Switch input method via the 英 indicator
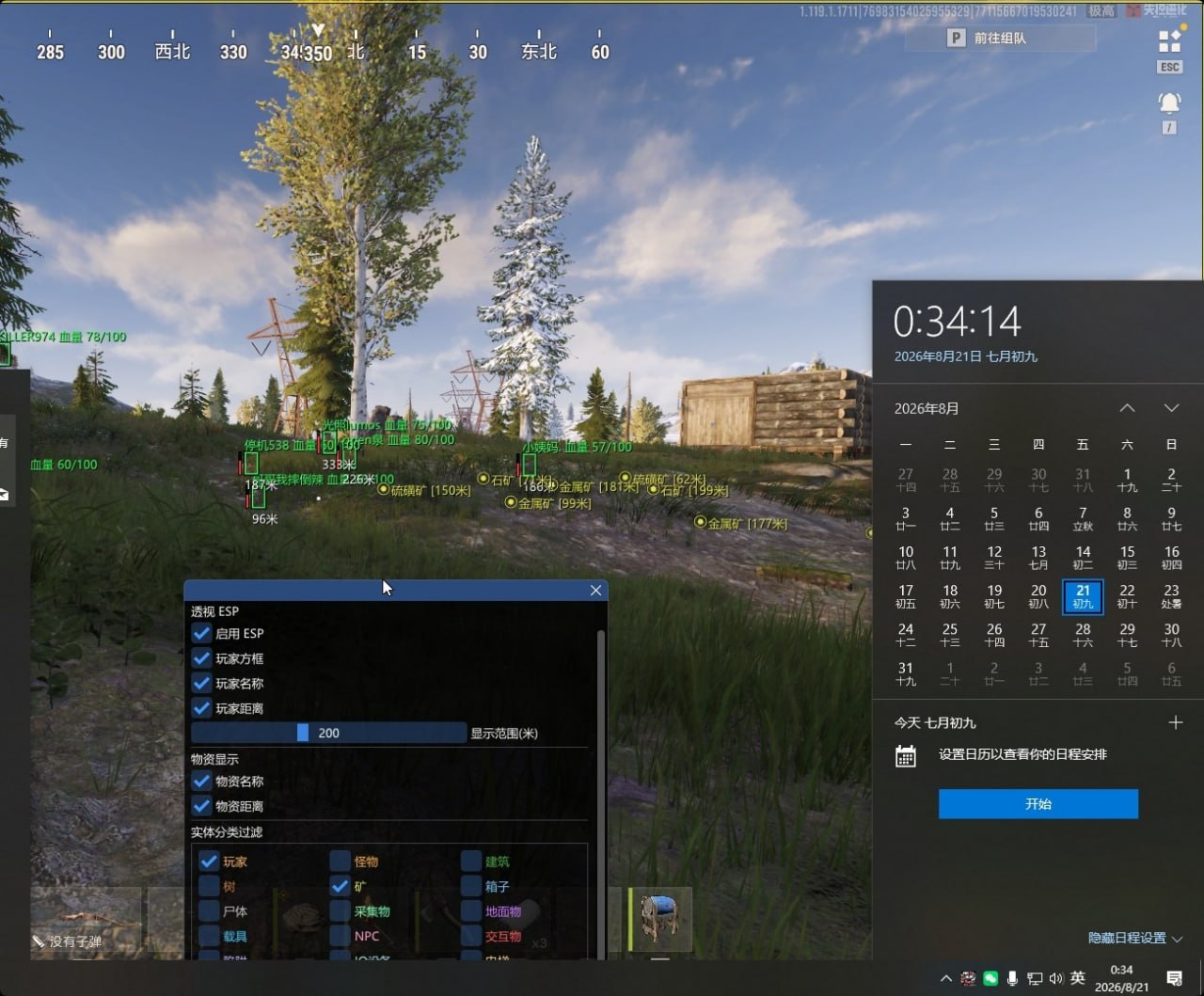Image resolution: width=1204 pixels, height=996 pixels. tap(1078, 978)
